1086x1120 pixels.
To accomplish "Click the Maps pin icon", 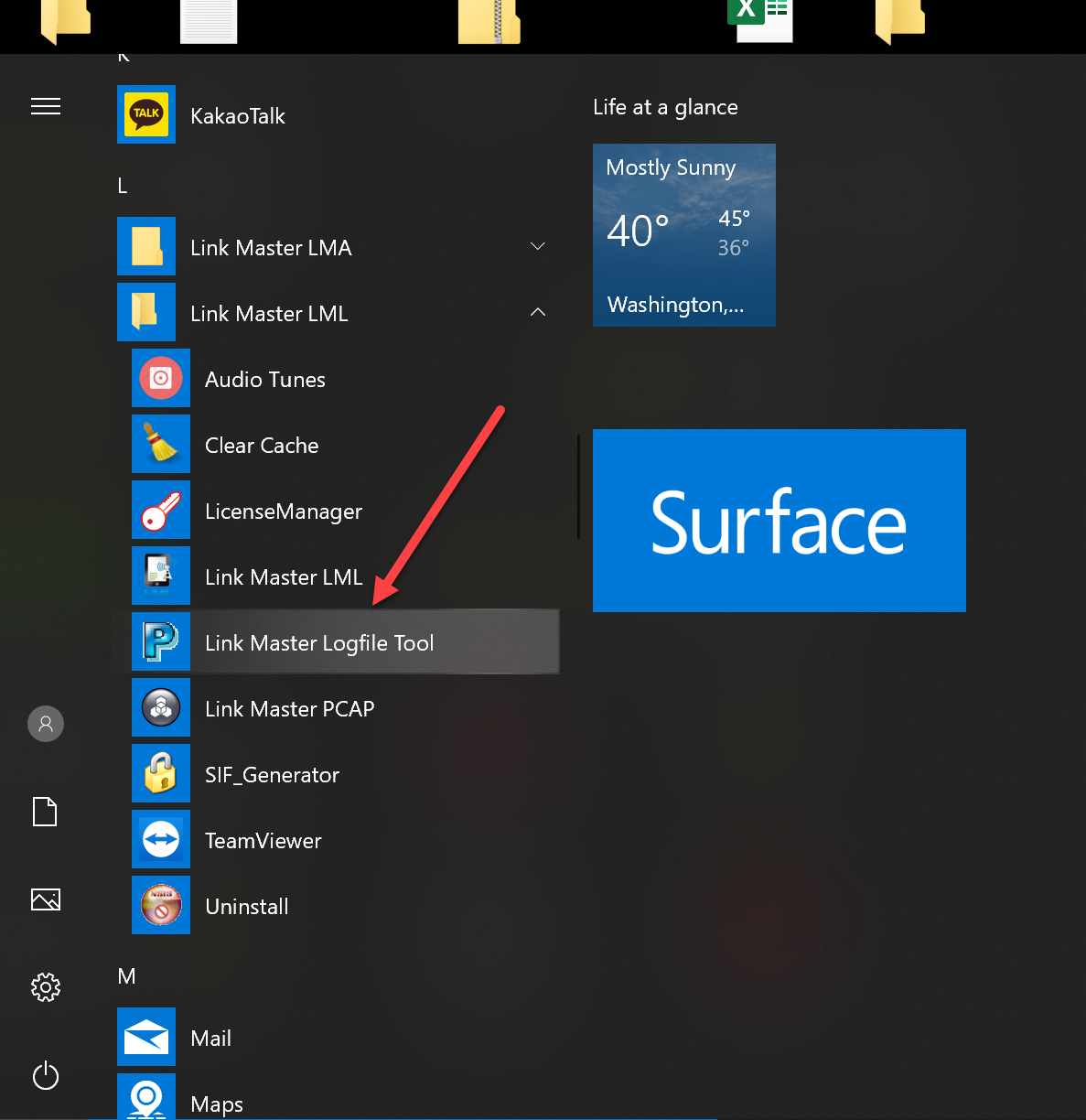I will [146, 1096].
